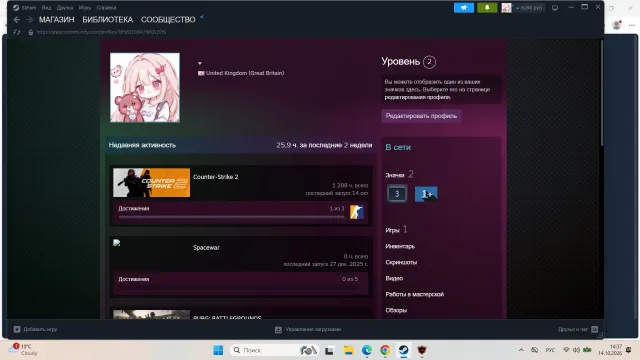Click the РУС language indicator in tray
Viewport: 640px width, 360px height.
[550, 350]
